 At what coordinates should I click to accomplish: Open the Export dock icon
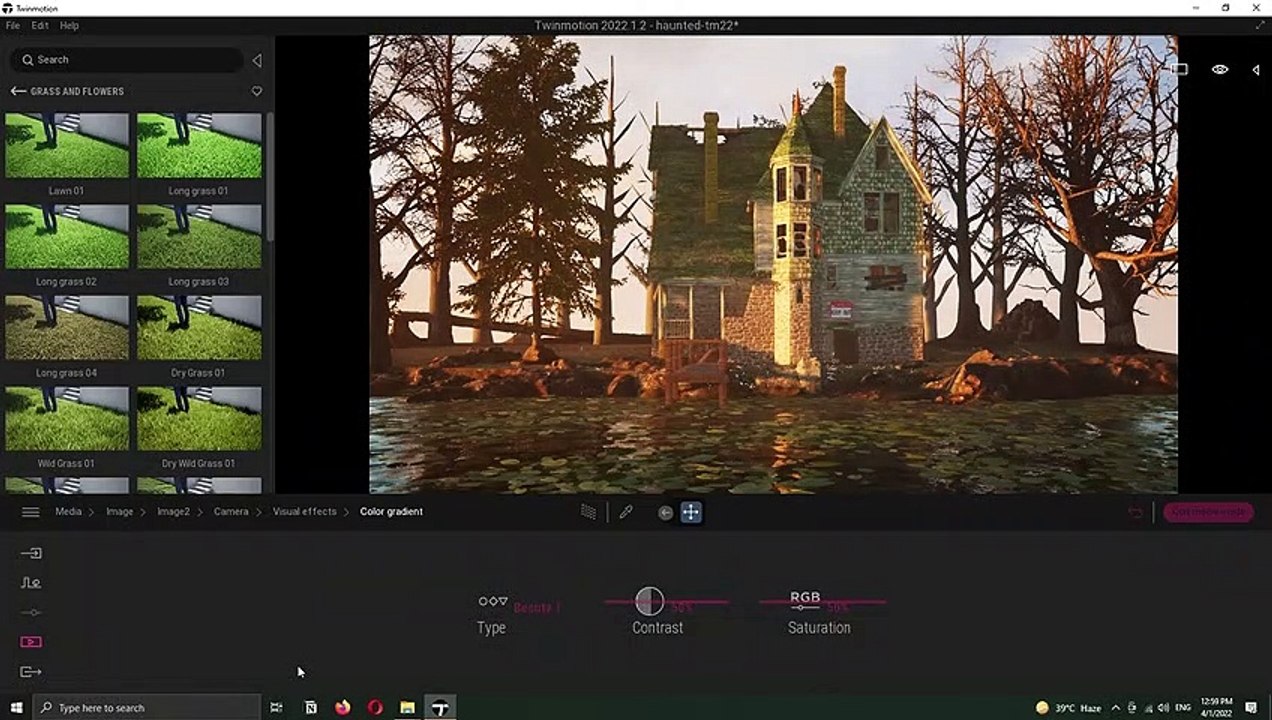pyautogui.click(x=31, y=672)
